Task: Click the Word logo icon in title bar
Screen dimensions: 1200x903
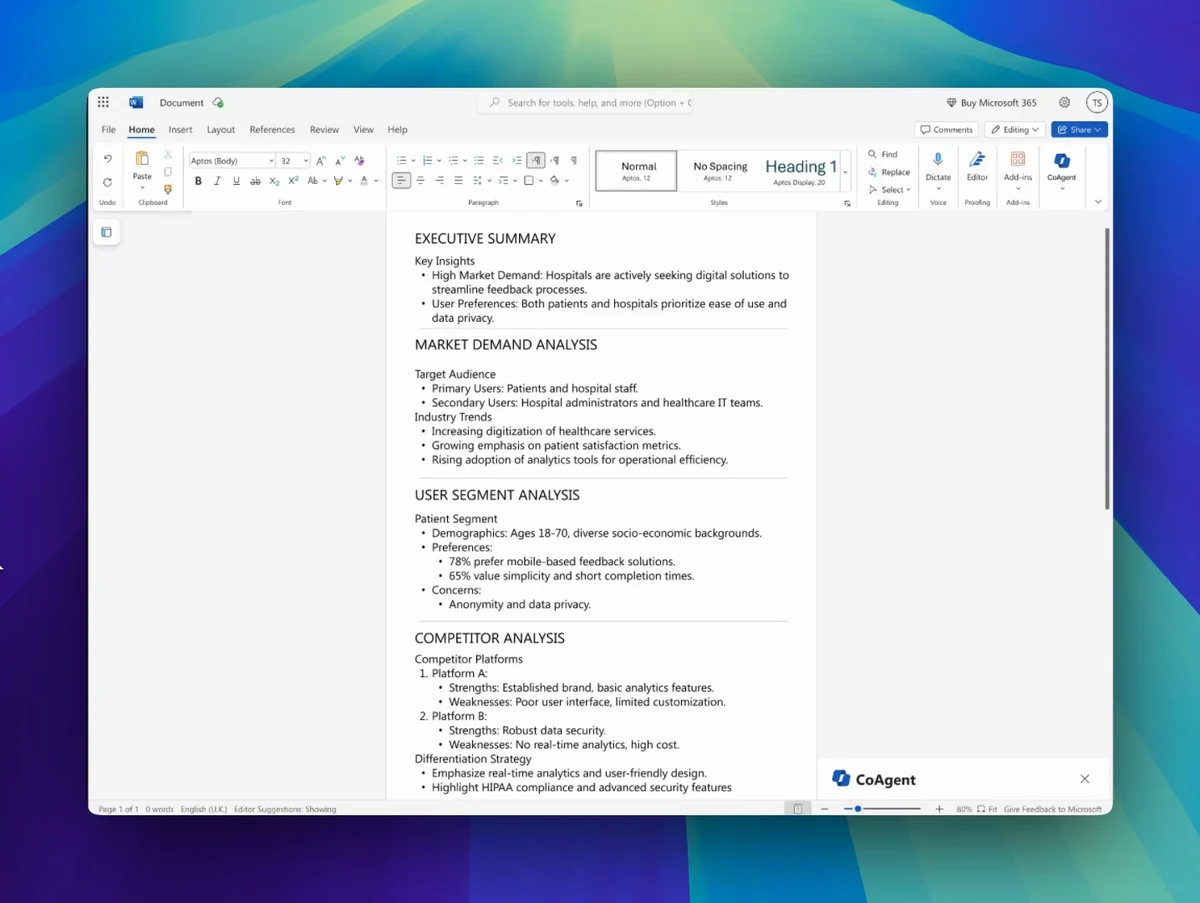Action: click(136, 102)
